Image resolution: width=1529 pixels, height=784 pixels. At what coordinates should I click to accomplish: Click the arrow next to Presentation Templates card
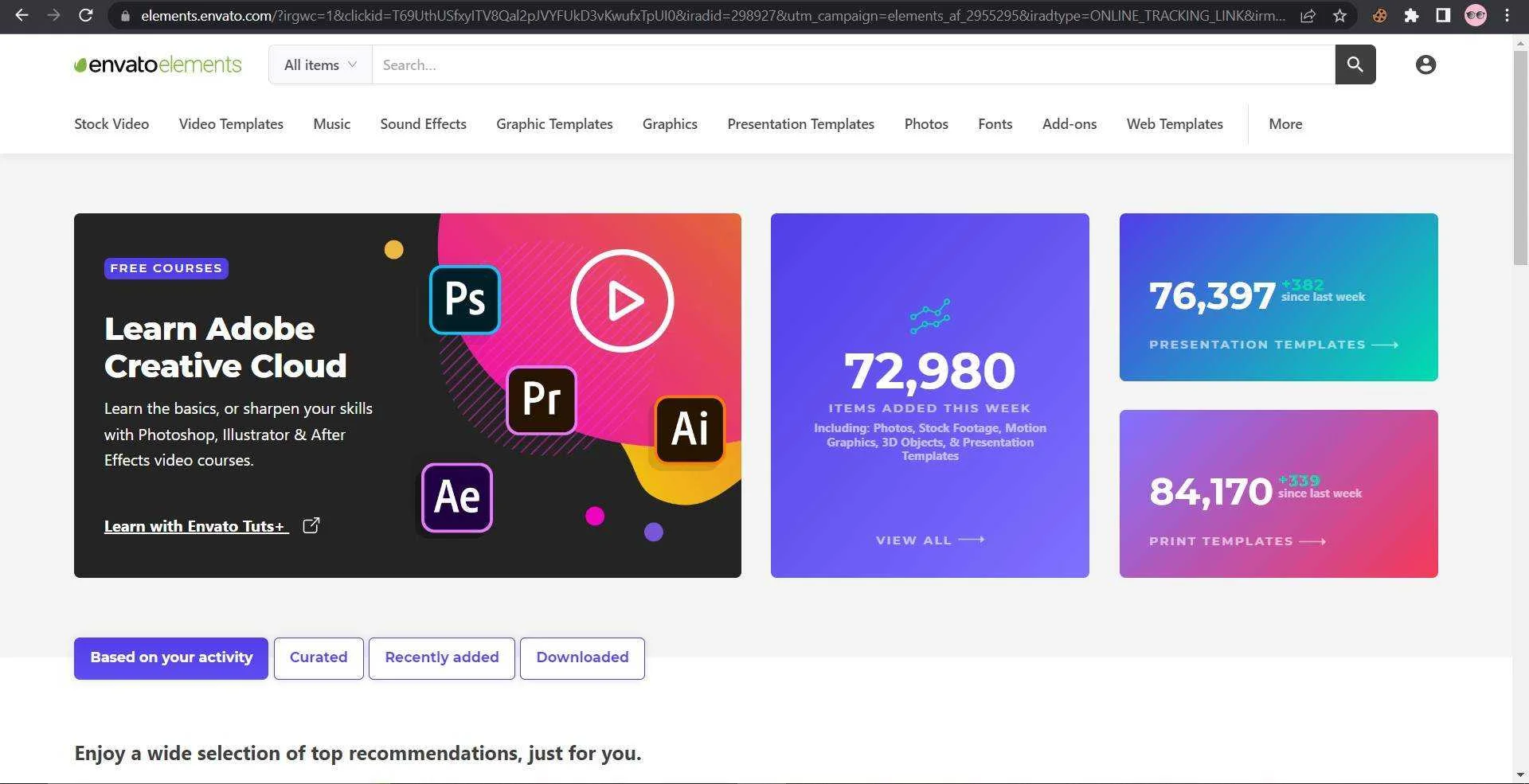coord(1386,345)
